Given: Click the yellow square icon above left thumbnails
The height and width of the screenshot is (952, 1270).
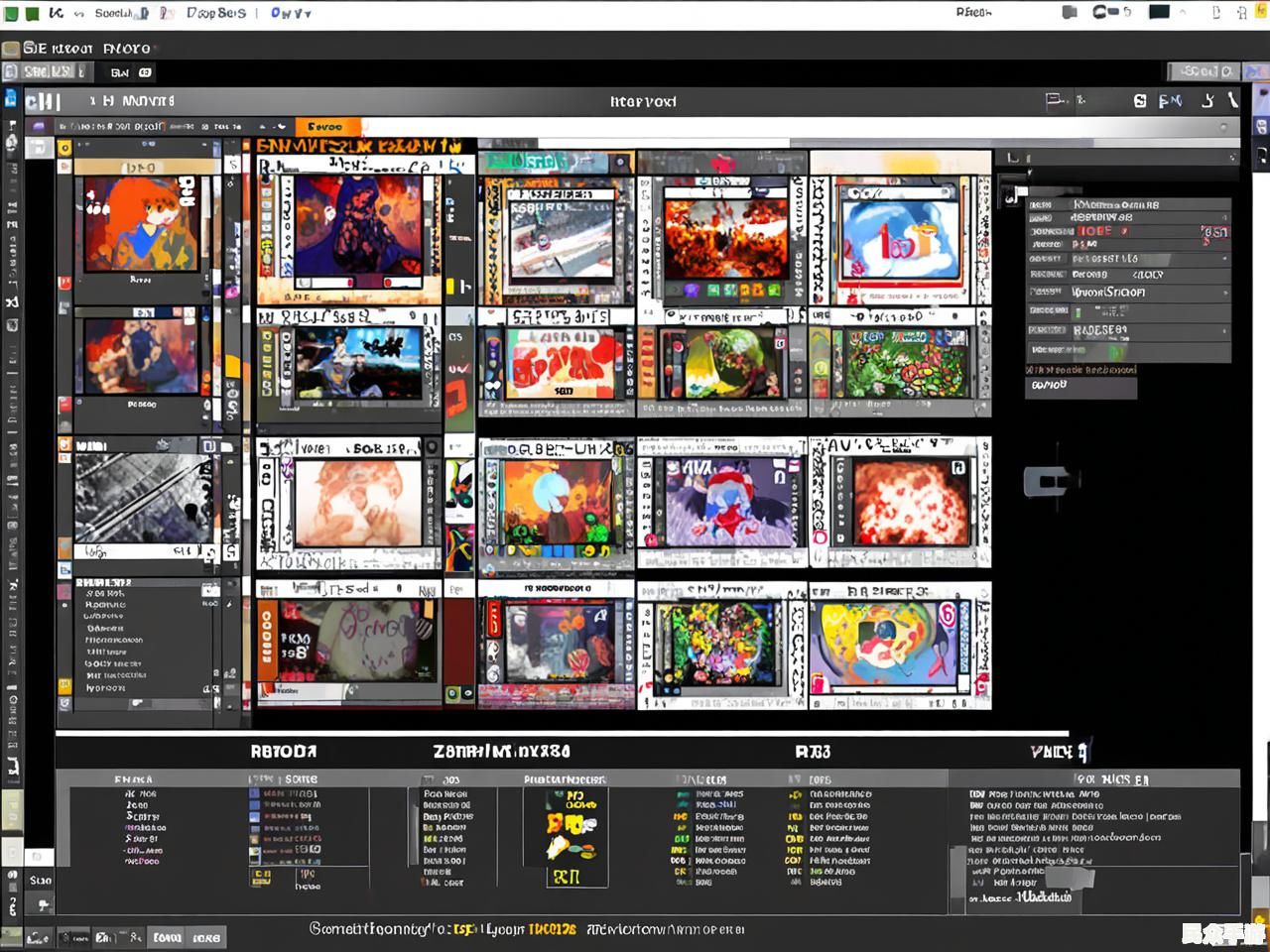Looking at the screenshot, I should pos(65,148).
